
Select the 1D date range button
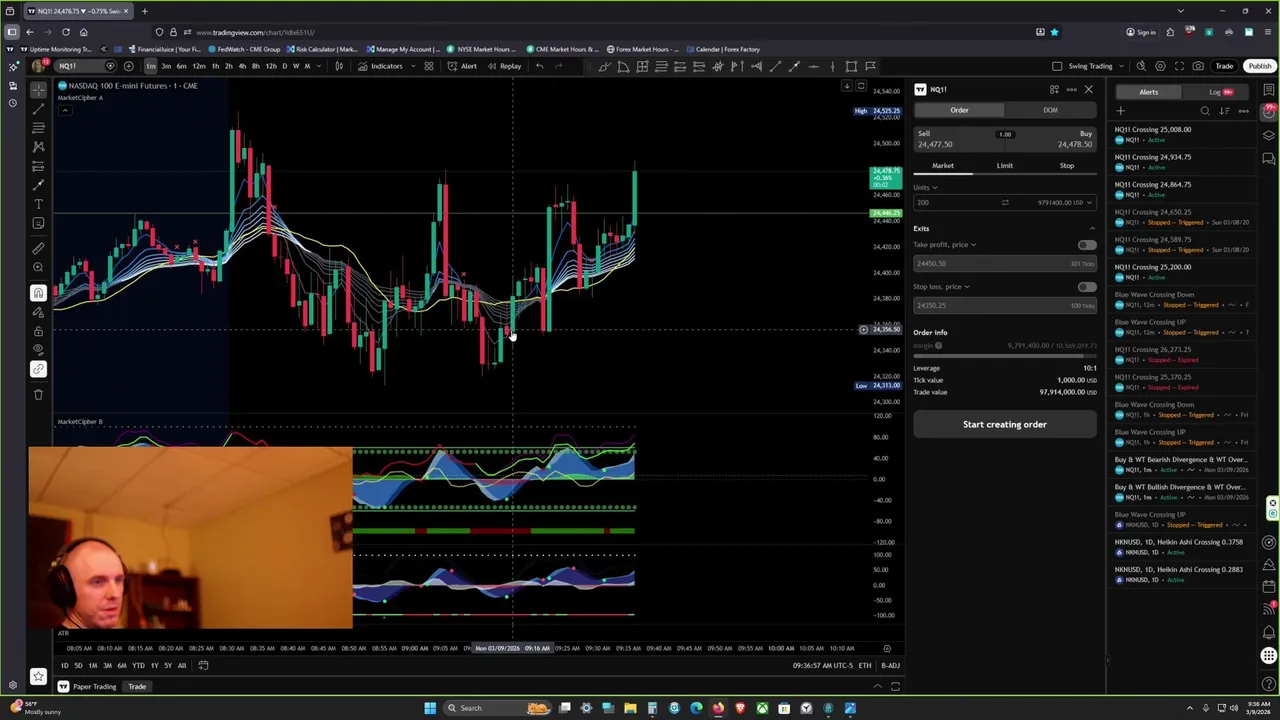pyautogui.click(x=64, y=665)
